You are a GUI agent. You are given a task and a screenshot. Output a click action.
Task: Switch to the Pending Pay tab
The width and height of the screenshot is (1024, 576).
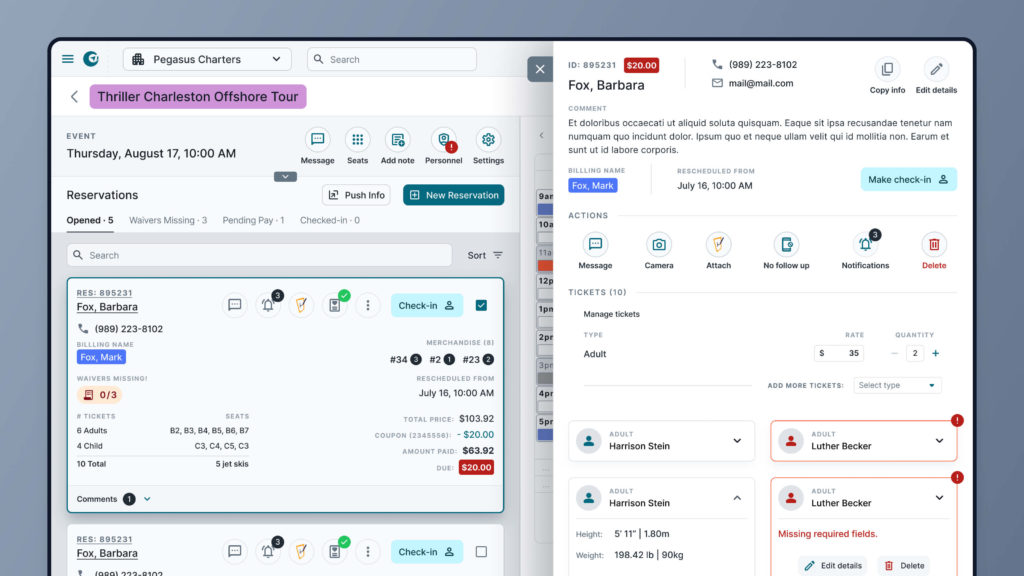click(x=253, y=220)
